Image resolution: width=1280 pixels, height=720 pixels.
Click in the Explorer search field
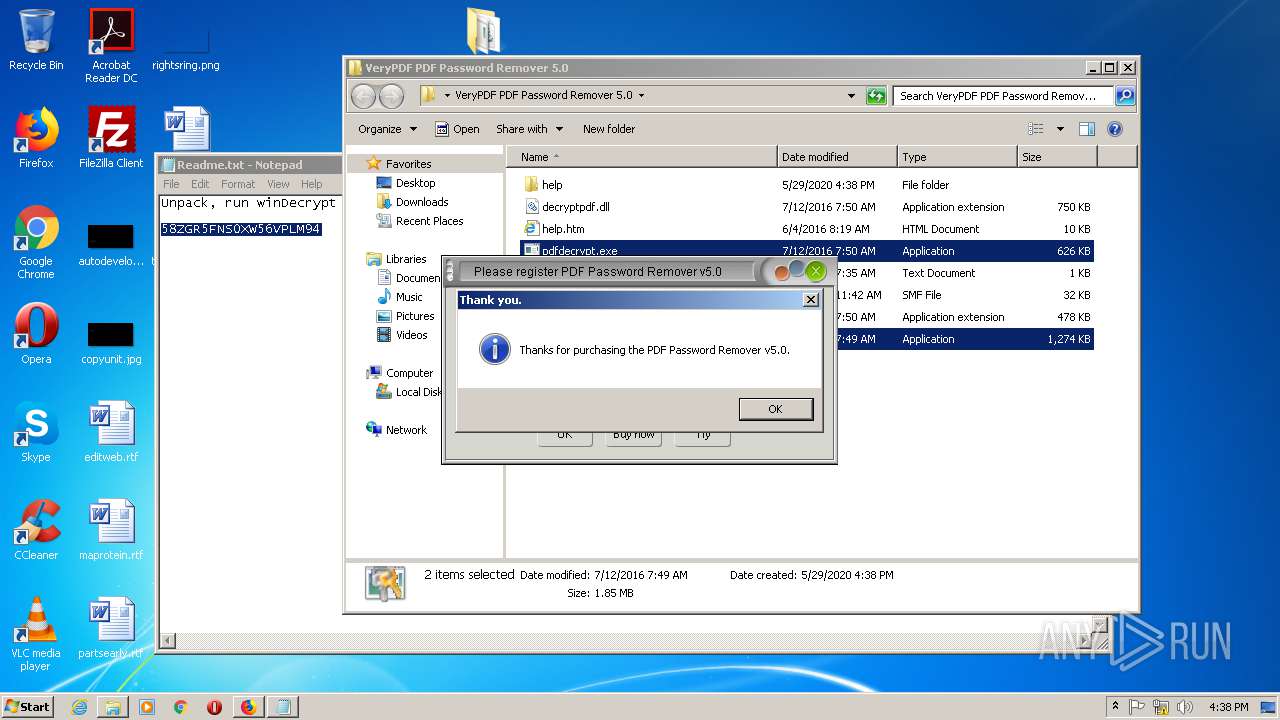(x=1002, y=96)
